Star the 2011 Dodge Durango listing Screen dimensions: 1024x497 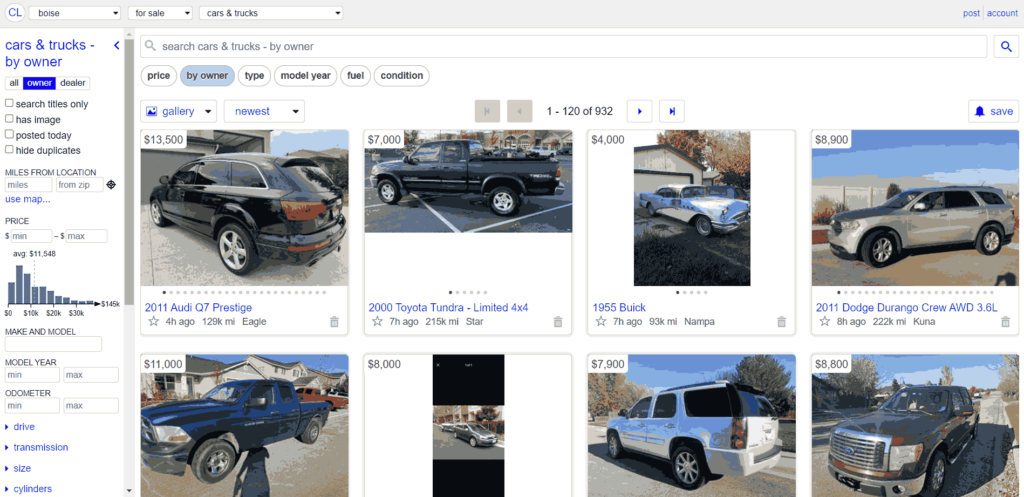pos(825,321)
